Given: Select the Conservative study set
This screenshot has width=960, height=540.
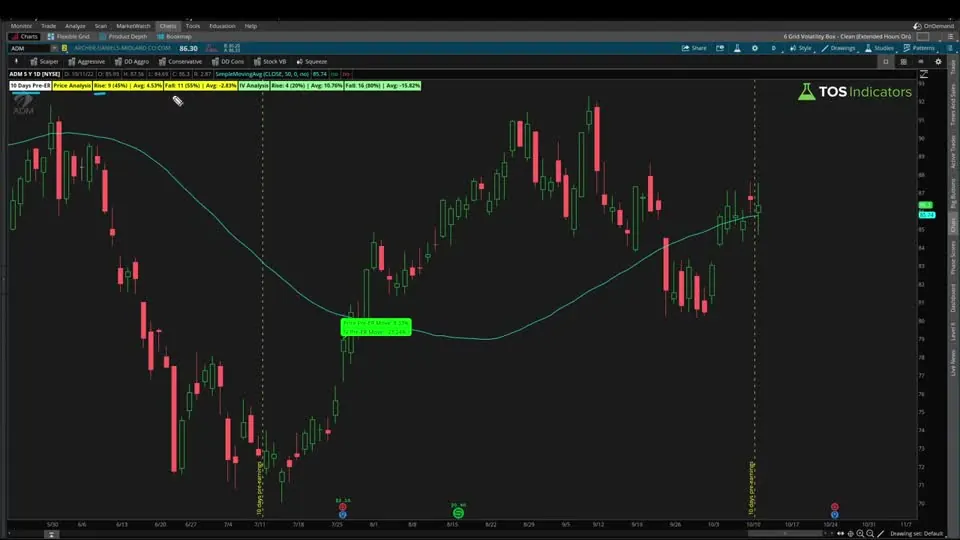Looking at the screenshot, I should coord(180,61).
